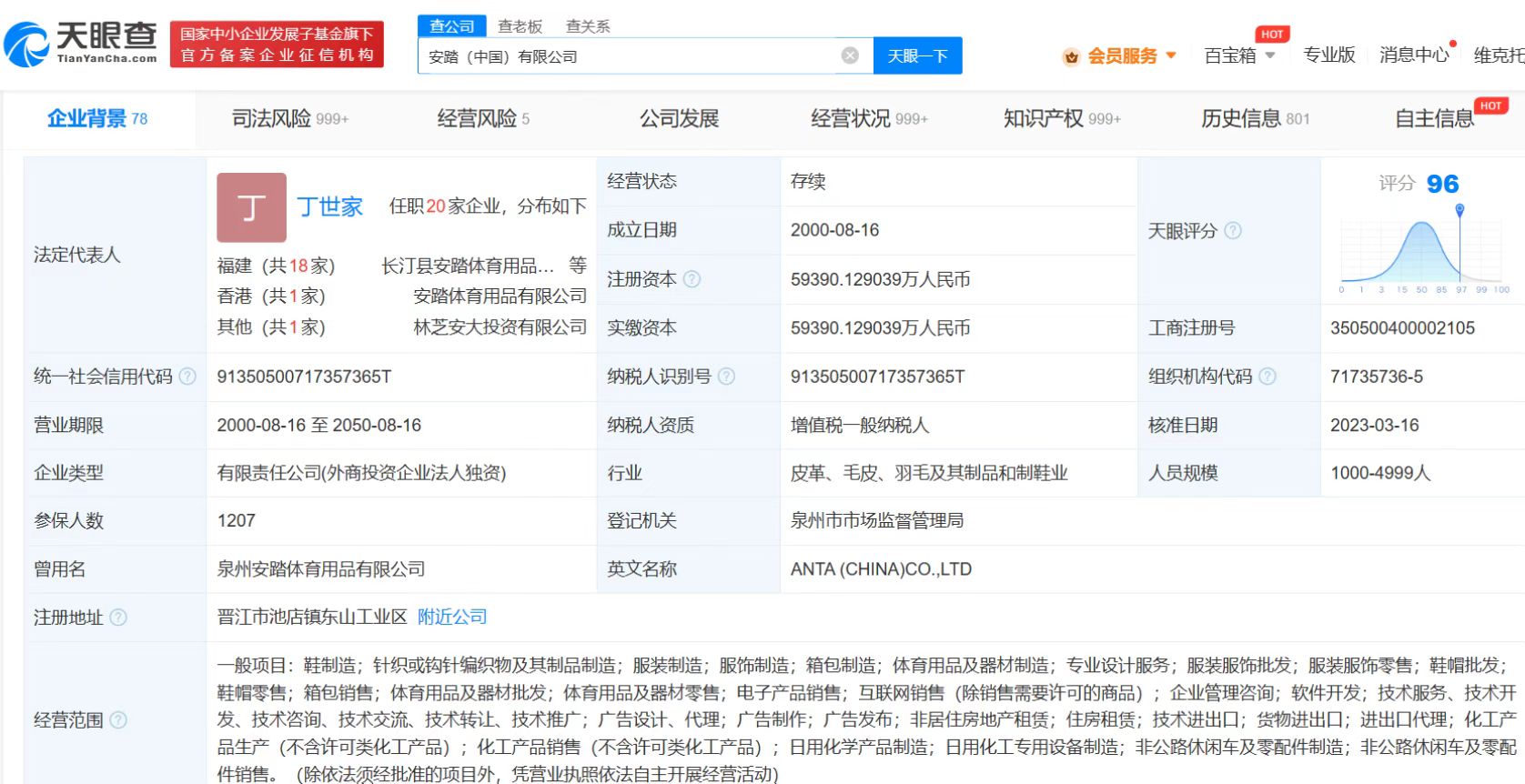Open the 自主信息 tab
This screenshot has width=1525, height=784.
[x=1435, y=118]
